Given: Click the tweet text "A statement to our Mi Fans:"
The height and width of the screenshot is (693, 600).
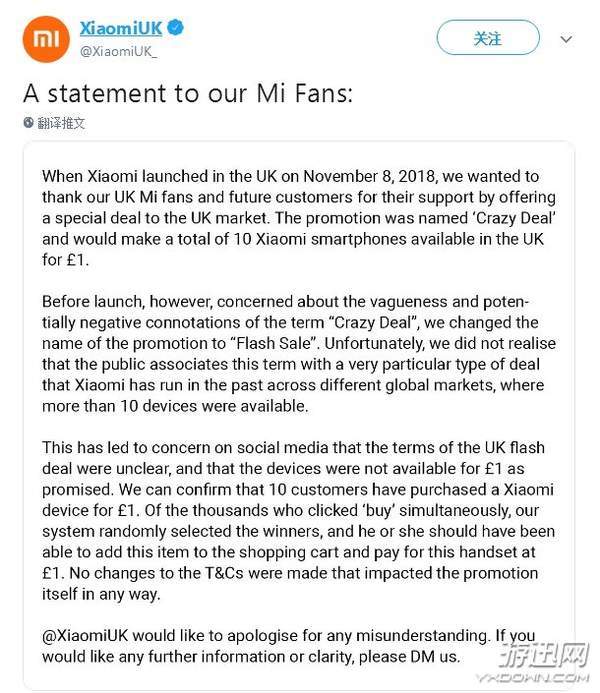Looking at the screenshot, I should click(x=188, y=93).
